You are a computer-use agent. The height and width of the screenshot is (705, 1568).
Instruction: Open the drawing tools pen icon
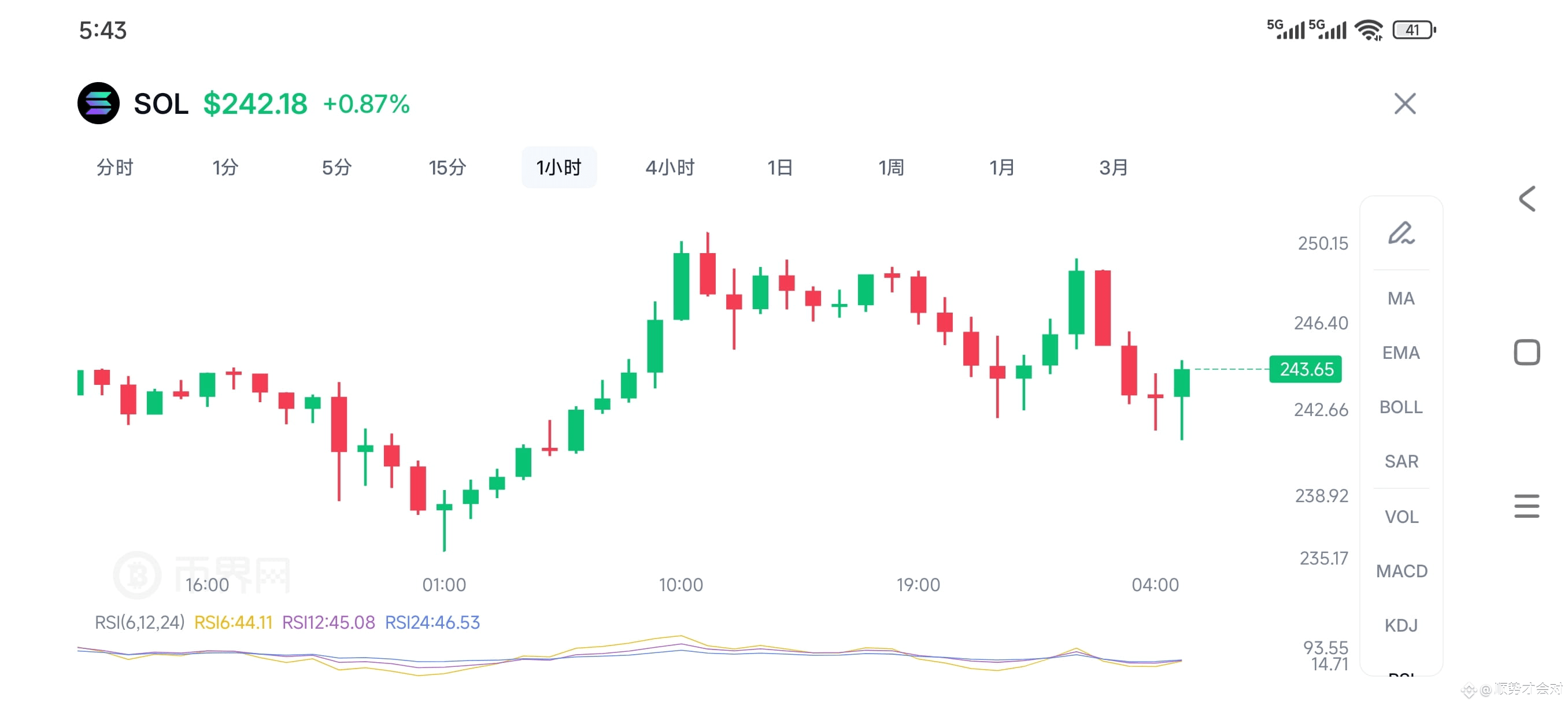(x=1401, y=238)
